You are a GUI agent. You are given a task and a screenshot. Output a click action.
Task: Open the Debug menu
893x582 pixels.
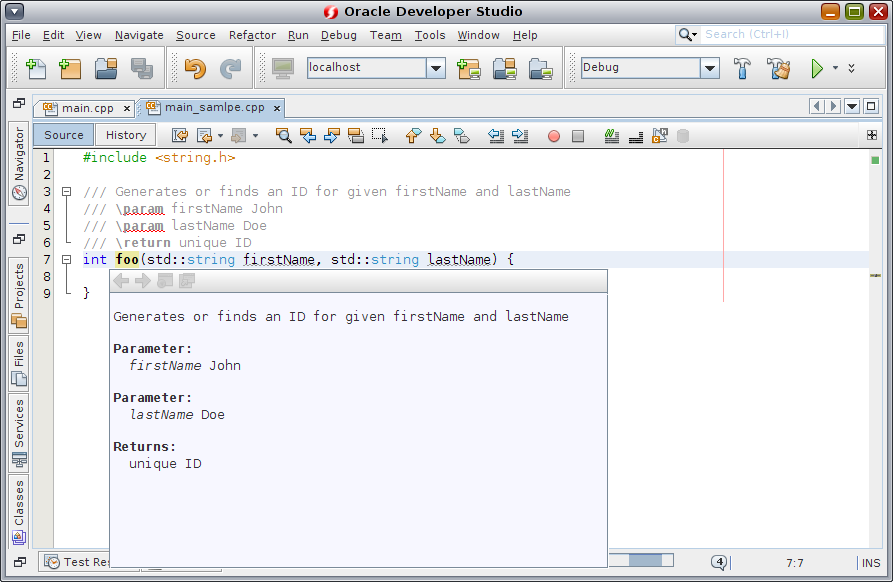click(338, 35)
